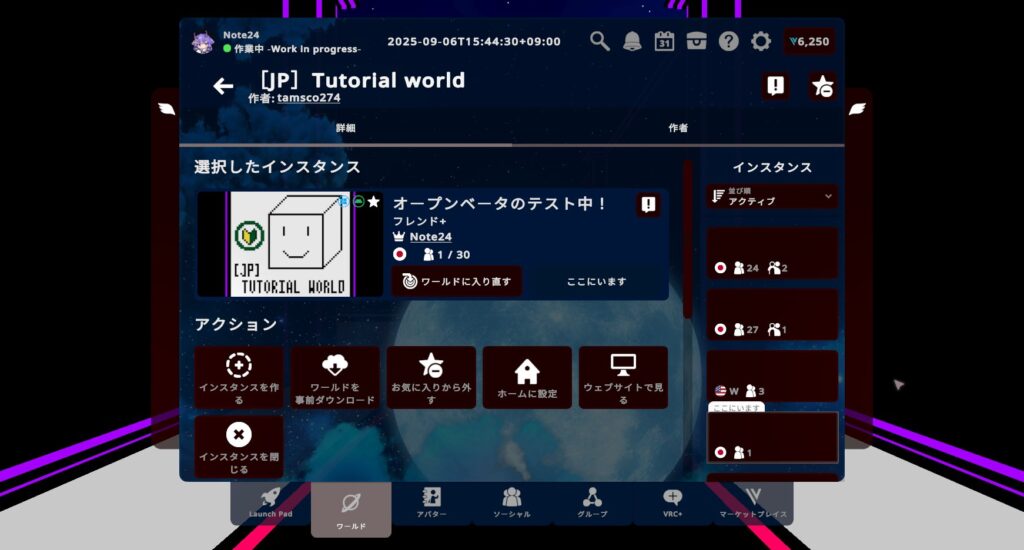Open the calendar icon in the header
Image resolution: width=1024 pixels, height=550 pixels.
point(664,41)
